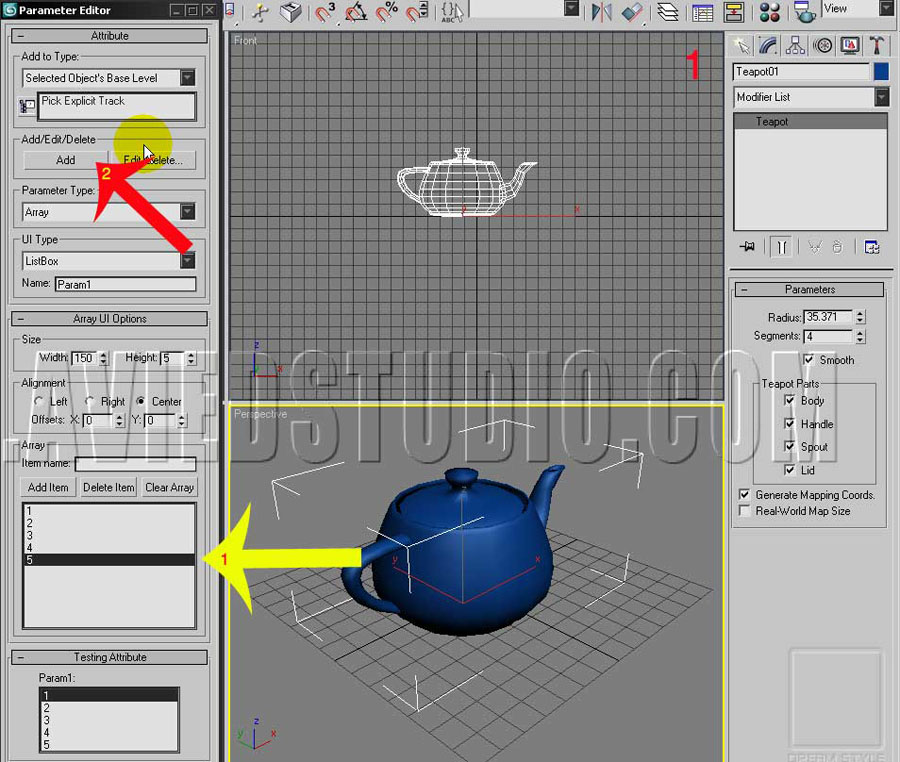Collapse the Parameters rollout
The image size is (900, 762).
pos(809,289)
